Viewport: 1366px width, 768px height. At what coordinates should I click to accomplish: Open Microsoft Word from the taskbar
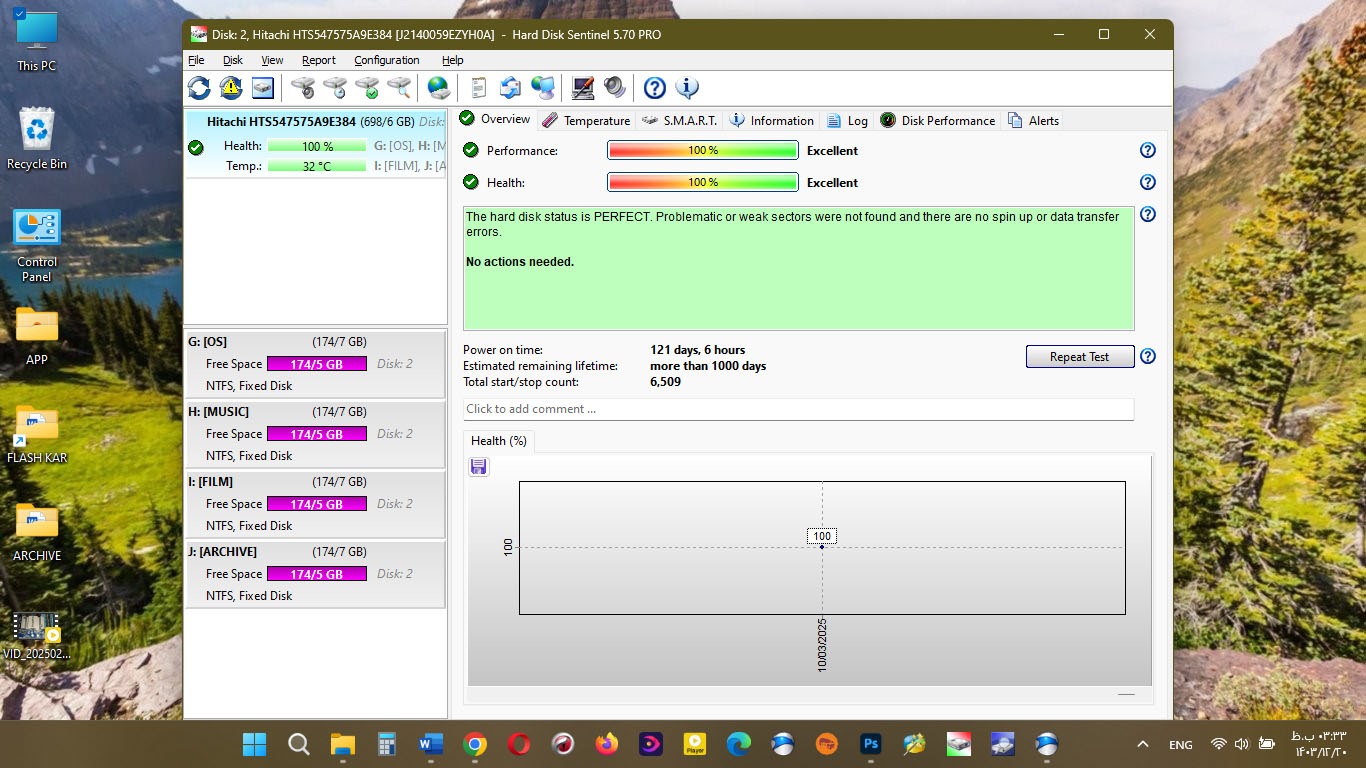[x=431, y=744]
